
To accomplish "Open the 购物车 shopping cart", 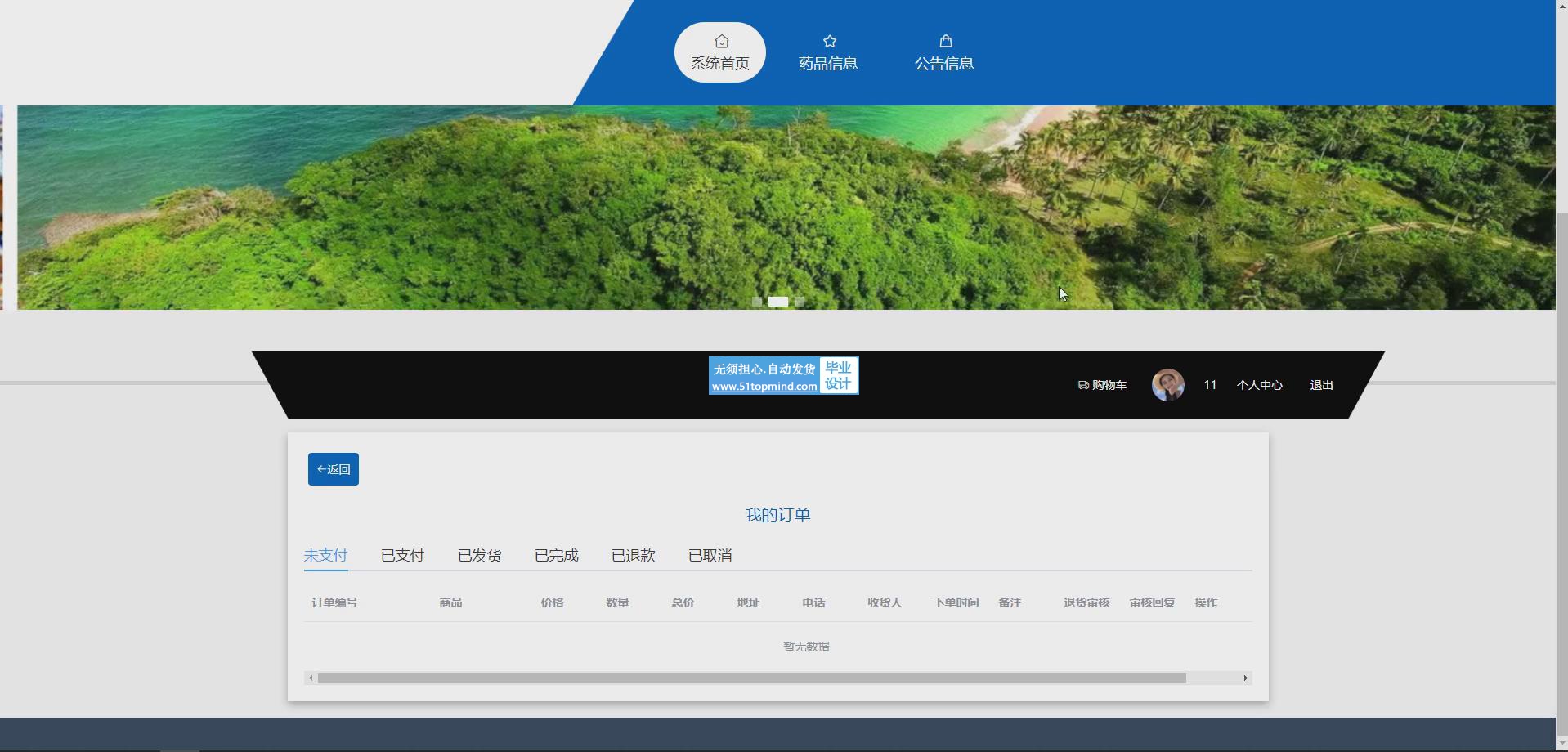I will point(1102,385).
